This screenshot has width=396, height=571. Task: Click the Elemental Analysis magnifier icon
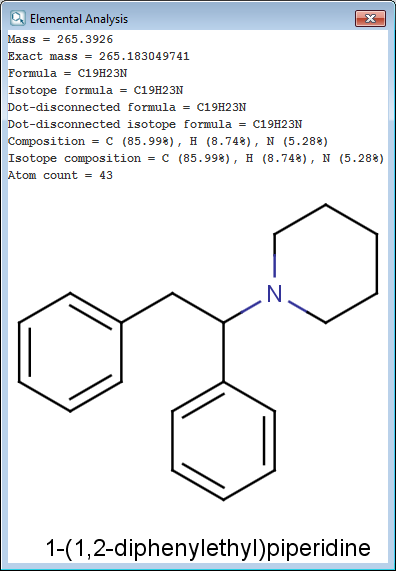[x=17, y=18]
